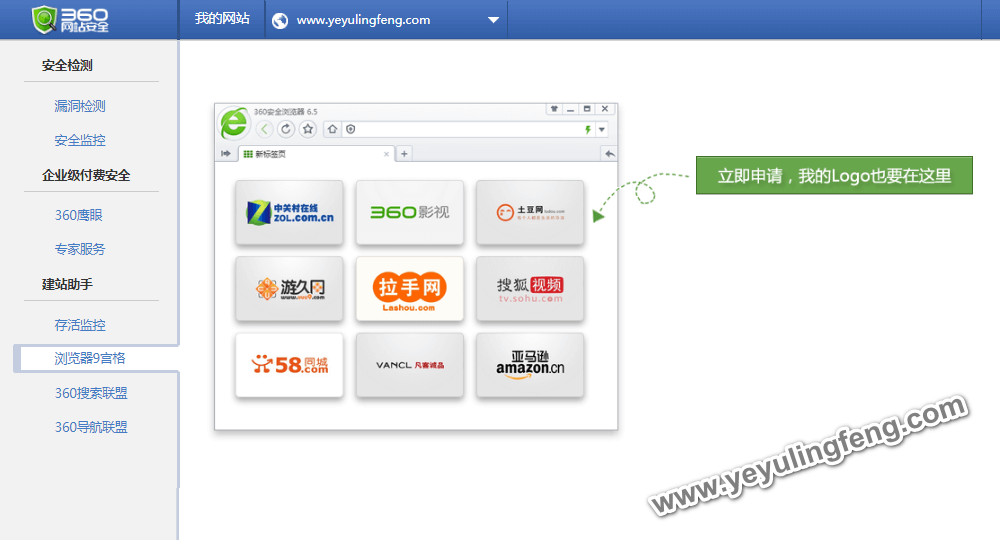This screenshot has width=1000, height=540.
Task: Open the 搜狐视频 tv.sohu.com tile
Action: point(530,289)
